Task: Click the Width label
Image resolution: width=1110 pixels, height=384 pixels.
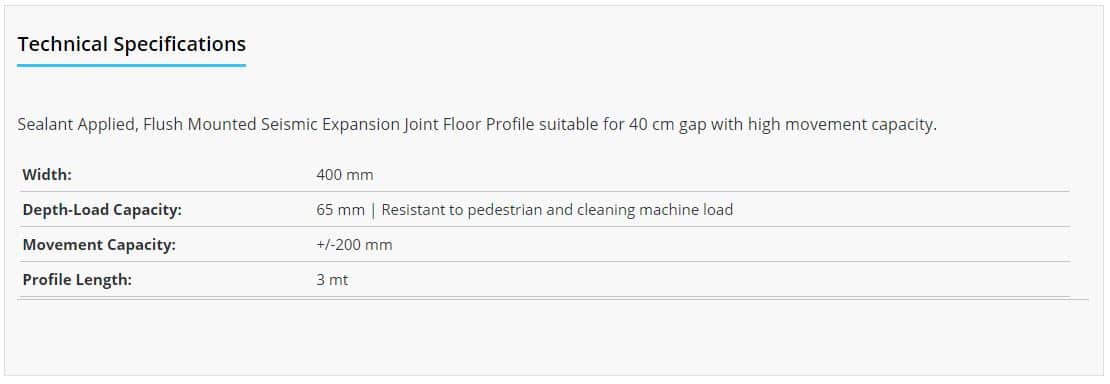Action: pyautogui.click(x=47, y=174)
